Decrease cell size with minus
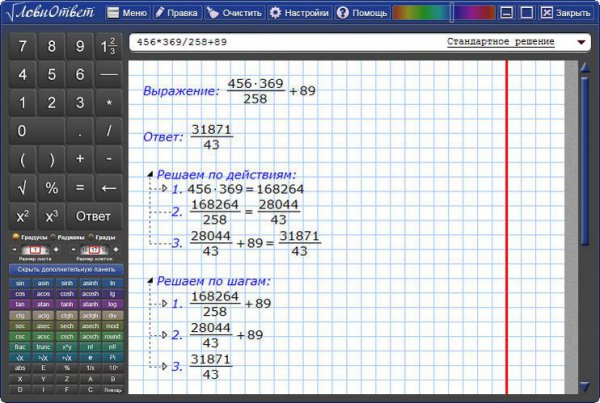This screenshot has height=403, width=600. coord(73,250)
